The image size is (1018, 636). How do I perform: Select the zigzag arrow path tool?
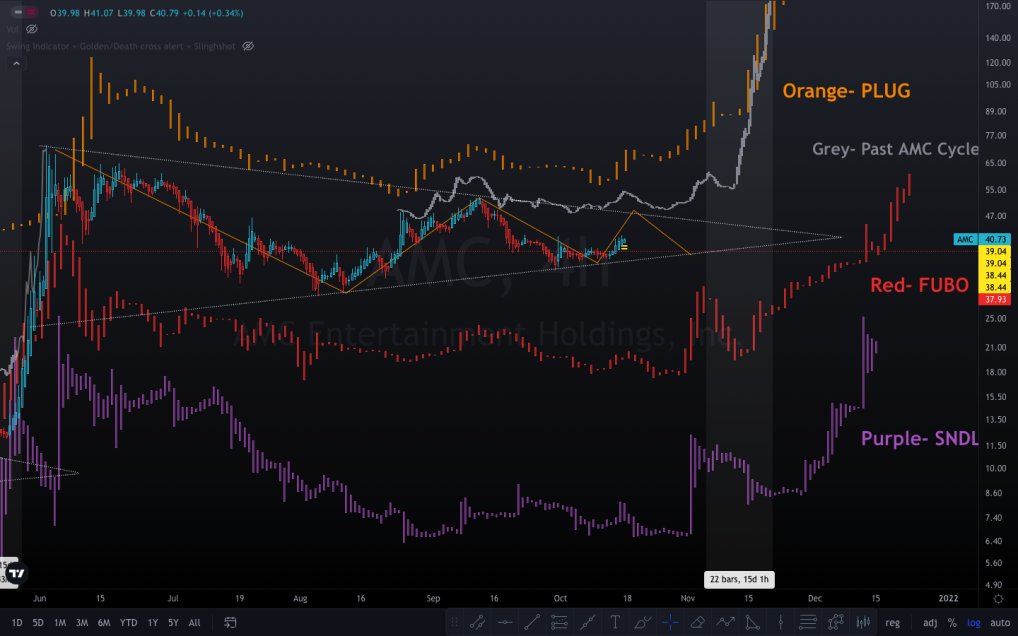[725, 622]
